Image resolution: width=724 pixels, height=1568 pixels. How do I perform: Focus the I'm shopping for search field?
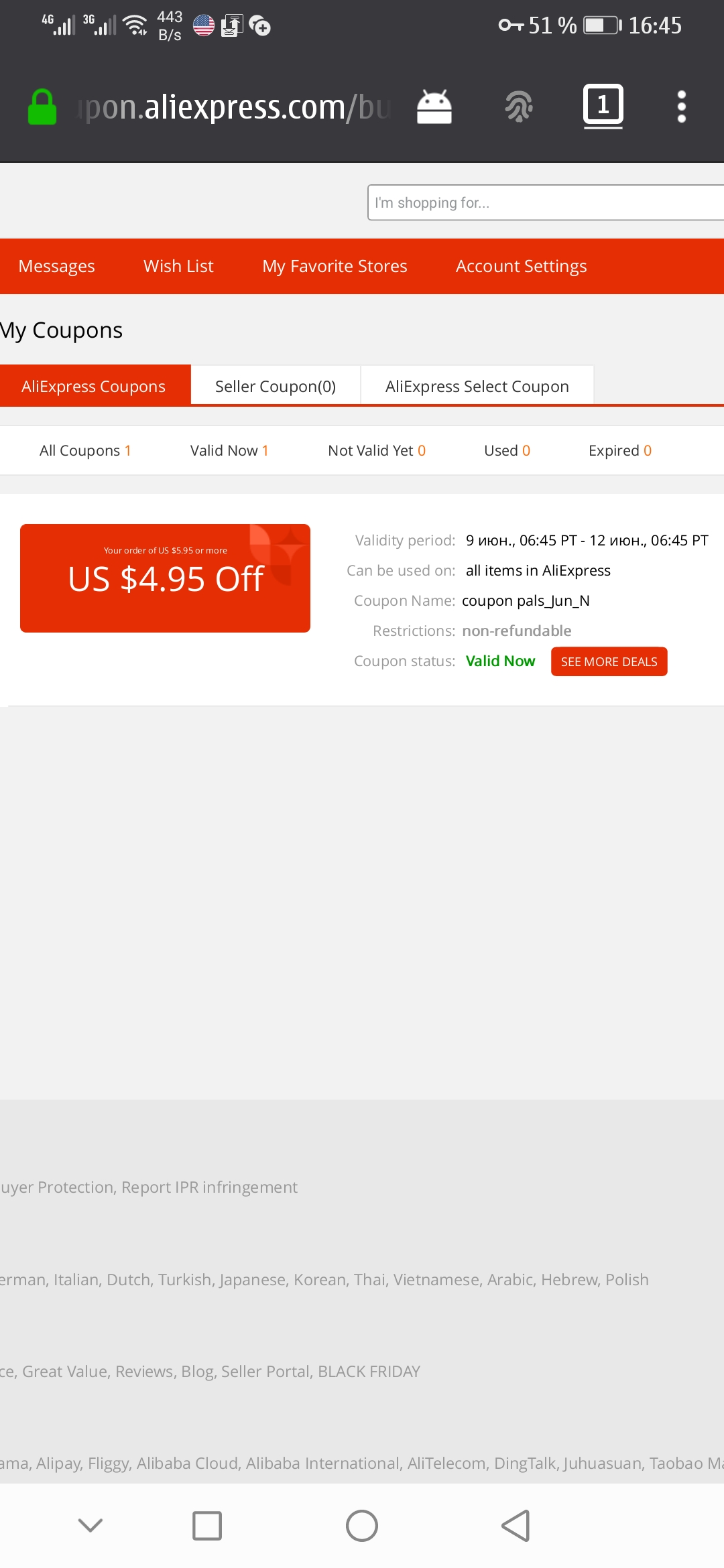pyautogui.click(x=546, y=202)
